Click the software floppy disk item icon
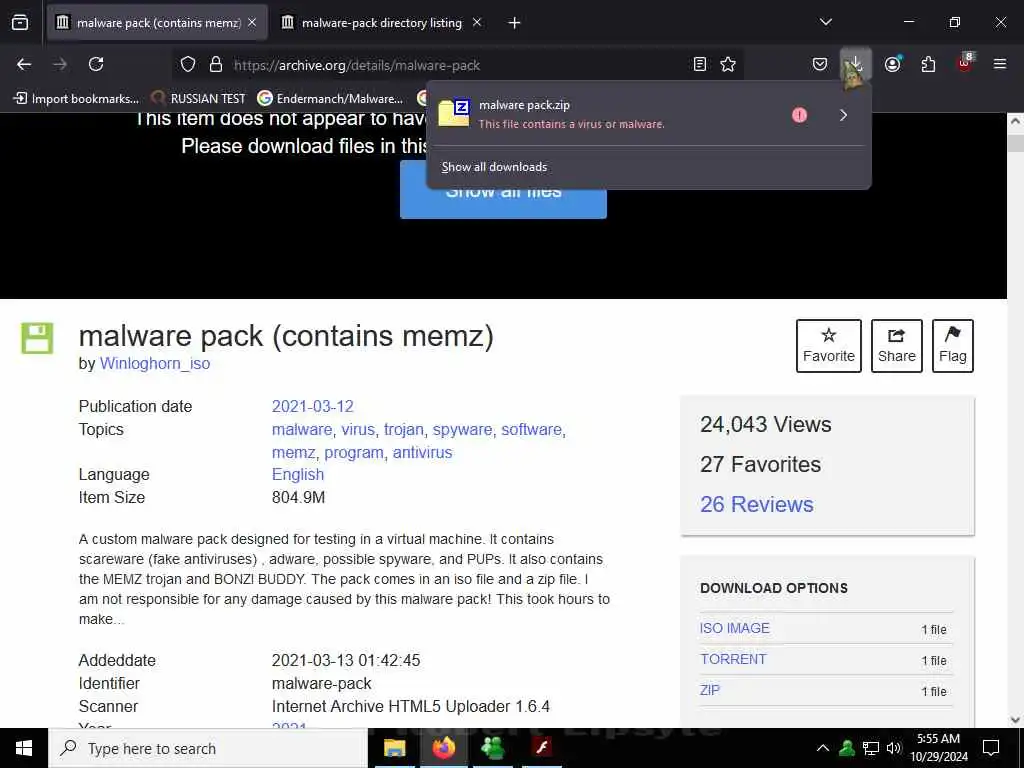1024x768 pixels. click(37, 338)
